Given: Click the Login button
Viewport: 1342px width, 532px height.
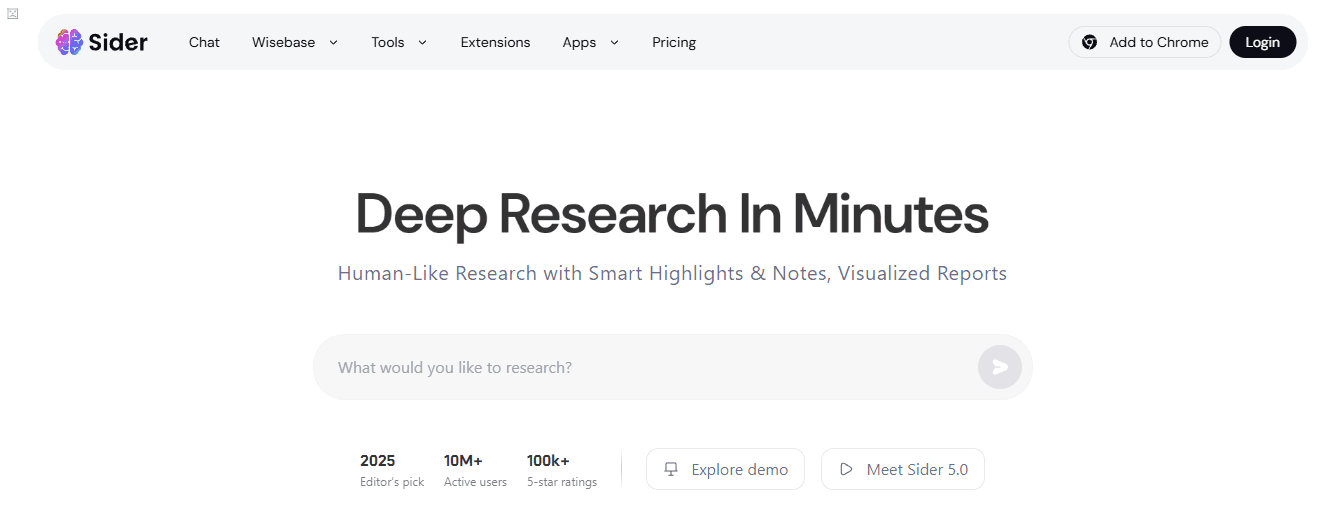Looking at the screenshot, I should point(1262,42).
